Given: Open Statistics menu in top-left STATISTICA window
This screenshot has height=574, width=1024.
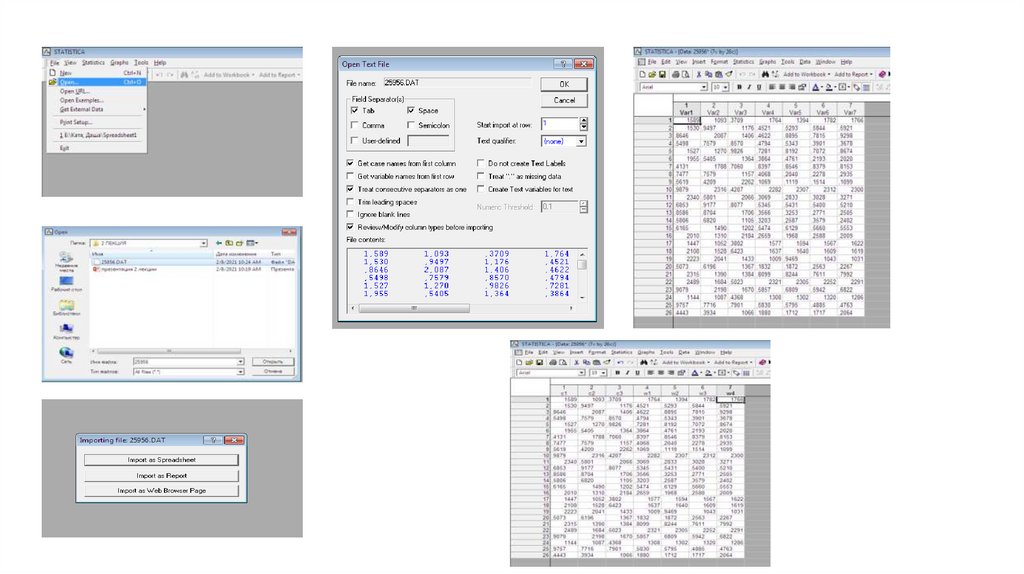Looking at the screenshot, I should (x=93, y=63).
